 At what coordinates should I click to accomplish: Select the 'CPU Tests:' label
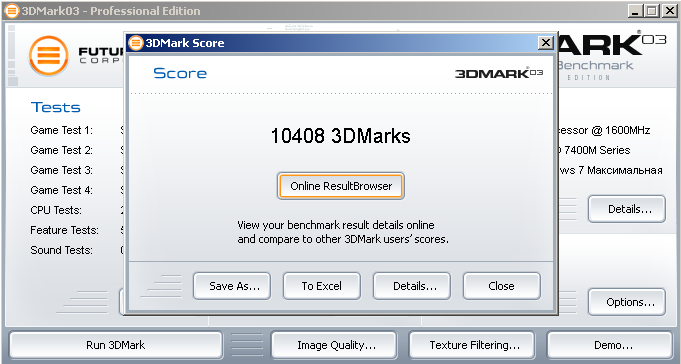pyautogui.click(x=56, y=210)
